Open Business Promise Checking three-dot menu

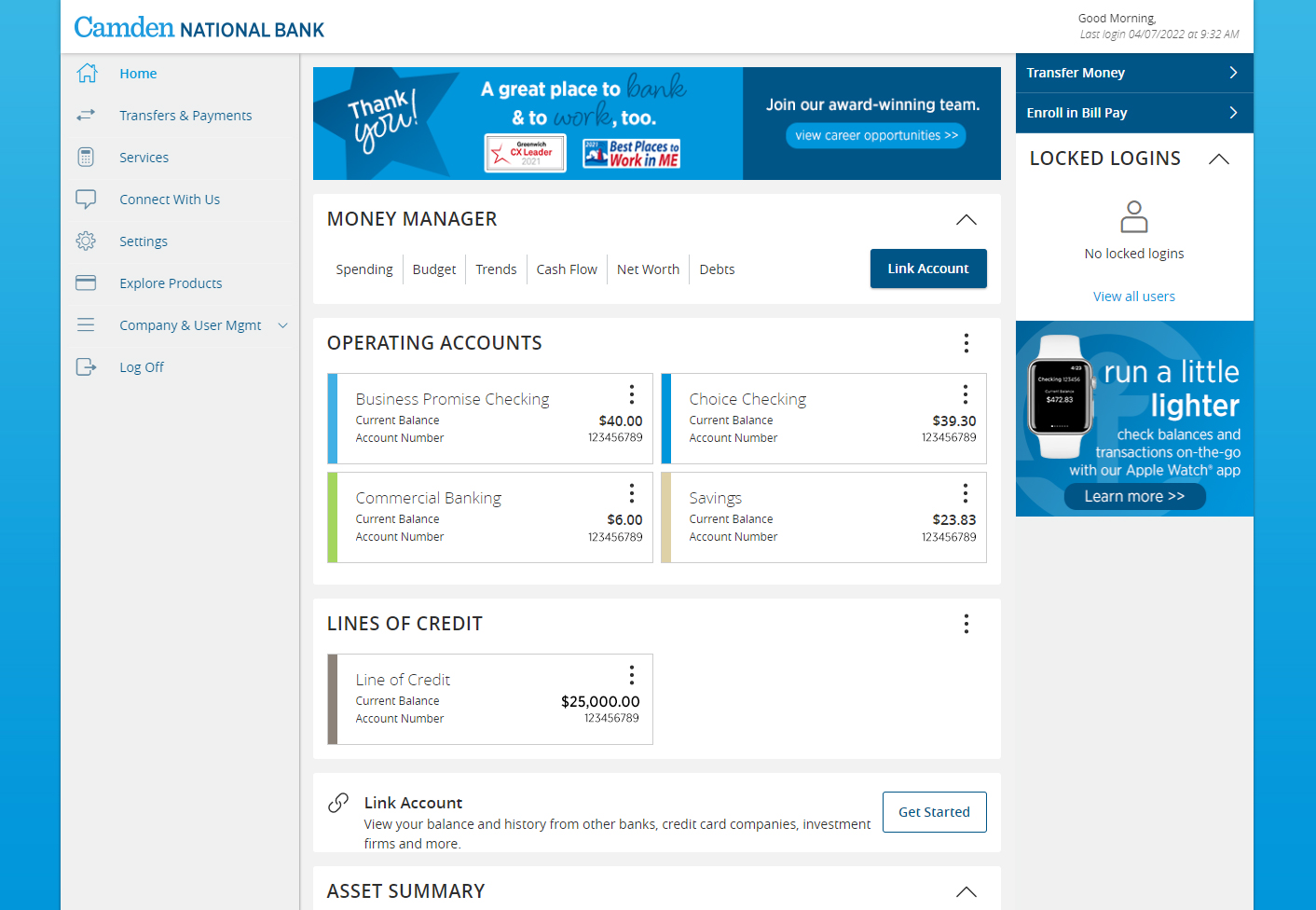point(631,393)
